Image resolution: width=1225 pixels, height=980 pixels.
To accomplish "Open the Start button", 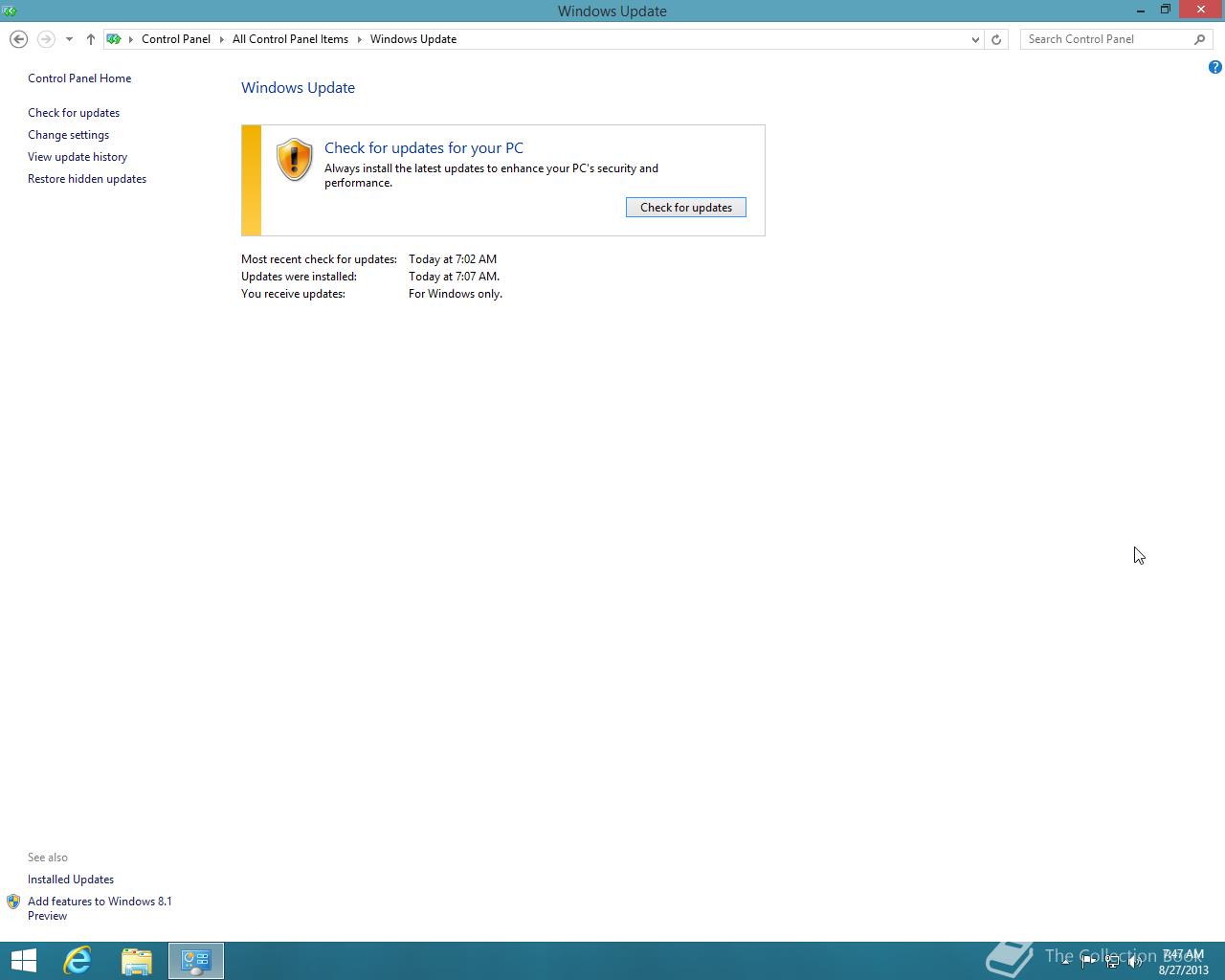I will pos(23,961).
